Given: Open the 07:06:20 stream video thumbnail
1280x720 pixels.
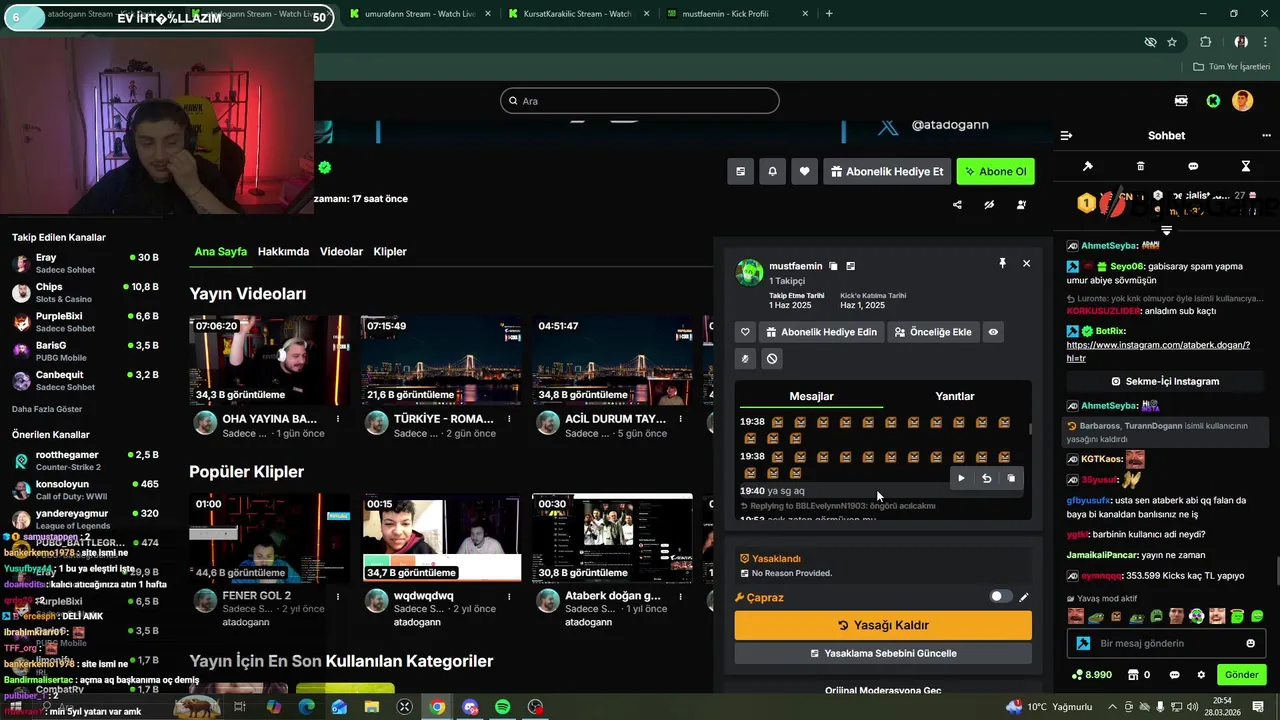Looking at the screenshot, I should [270, 360].
